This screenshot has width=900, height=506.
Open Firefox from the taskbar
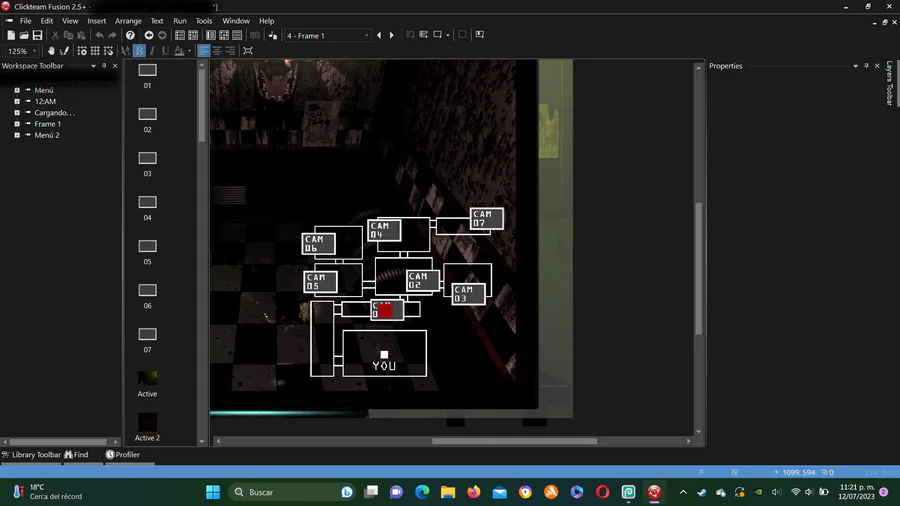(474, 492)
